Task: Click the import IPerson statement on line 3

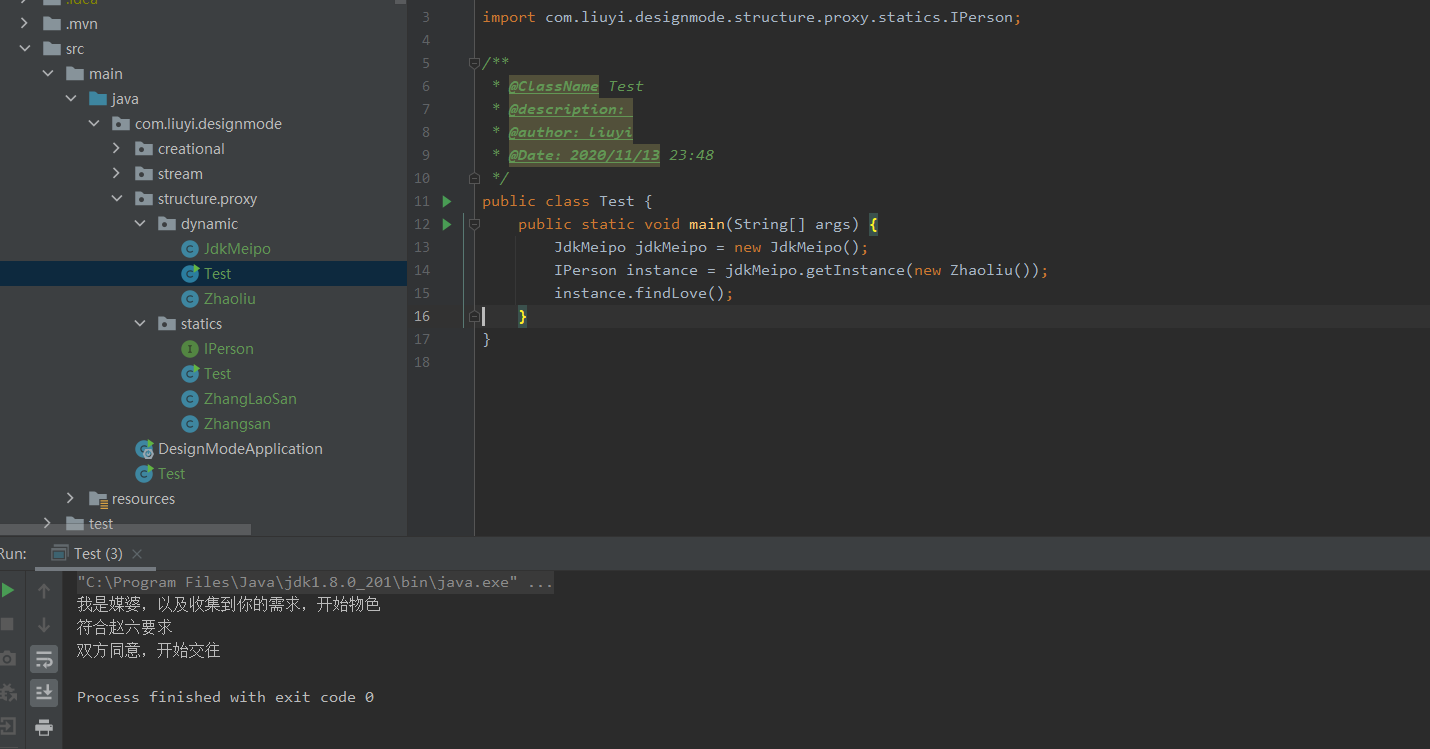Action: tap(752, 17)
